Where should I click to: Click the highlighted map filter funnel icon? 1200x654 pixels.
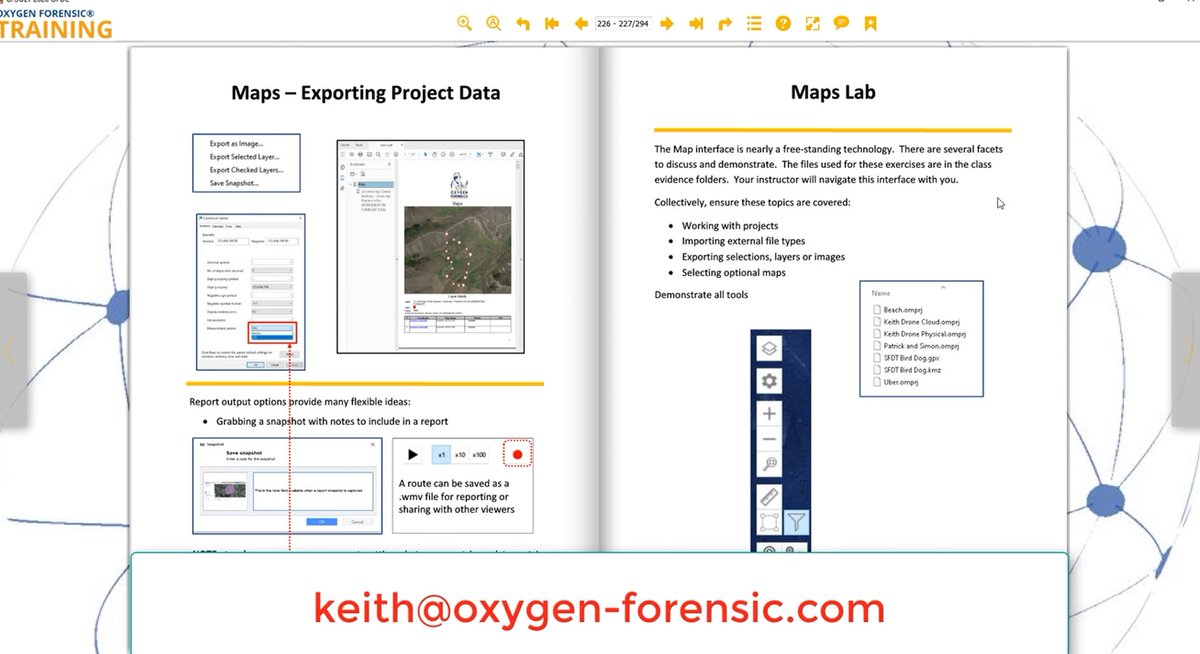796,523
